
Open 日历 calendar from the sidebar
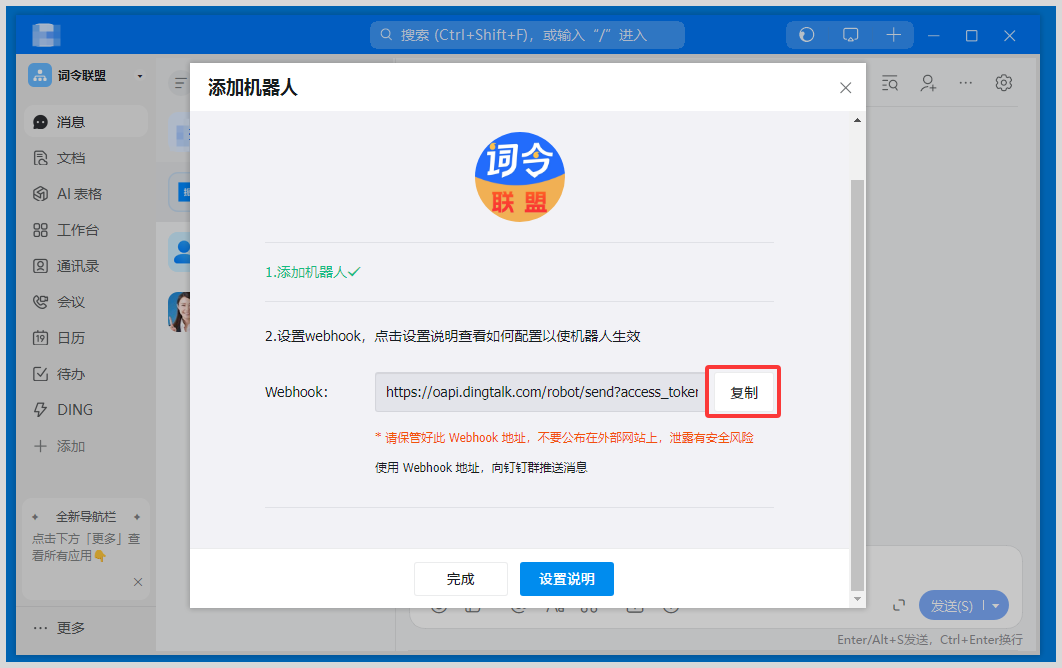click(70, 338)
